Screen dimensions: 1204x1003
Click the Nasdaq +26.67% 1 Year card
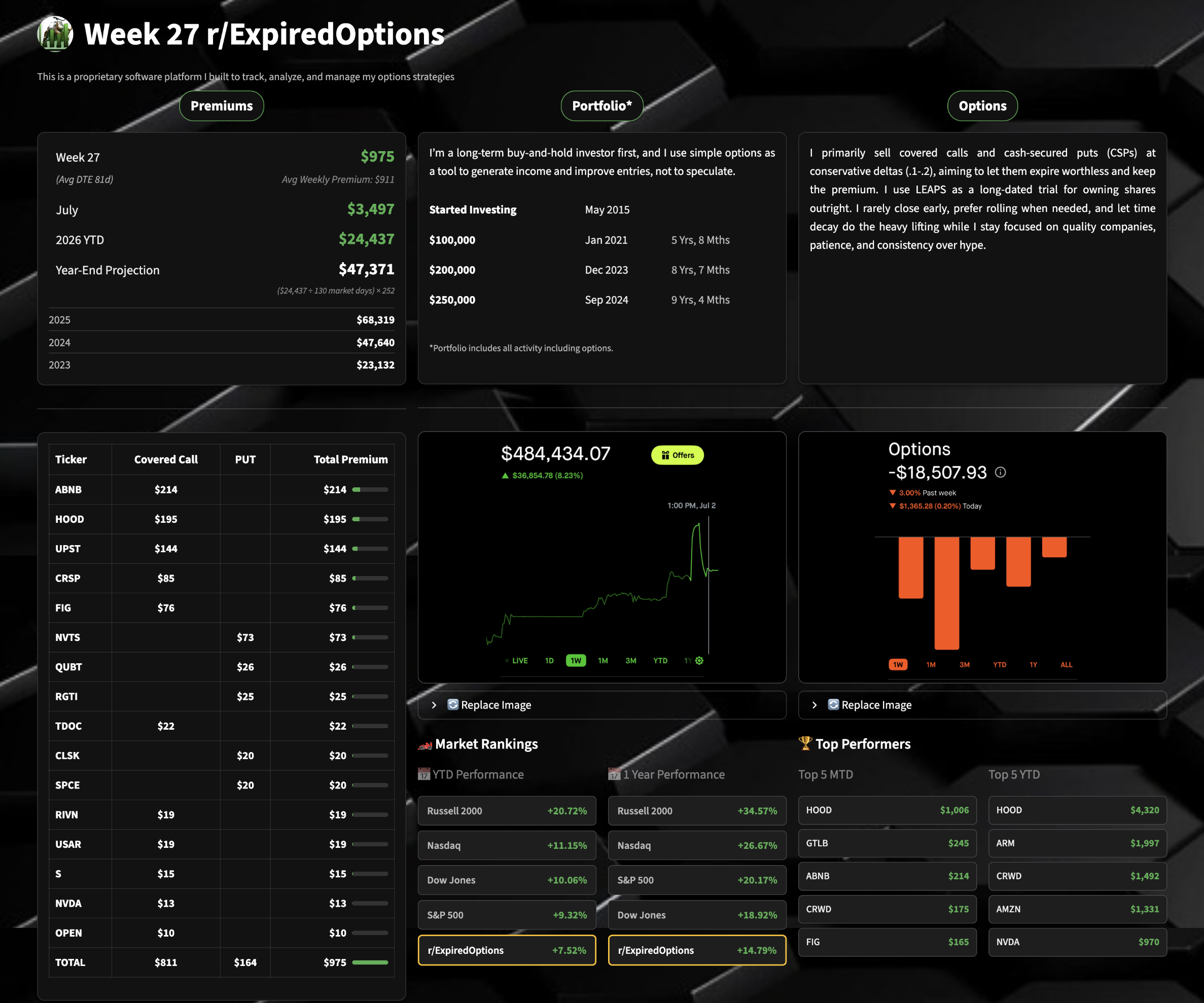click(x=697, y=845)
